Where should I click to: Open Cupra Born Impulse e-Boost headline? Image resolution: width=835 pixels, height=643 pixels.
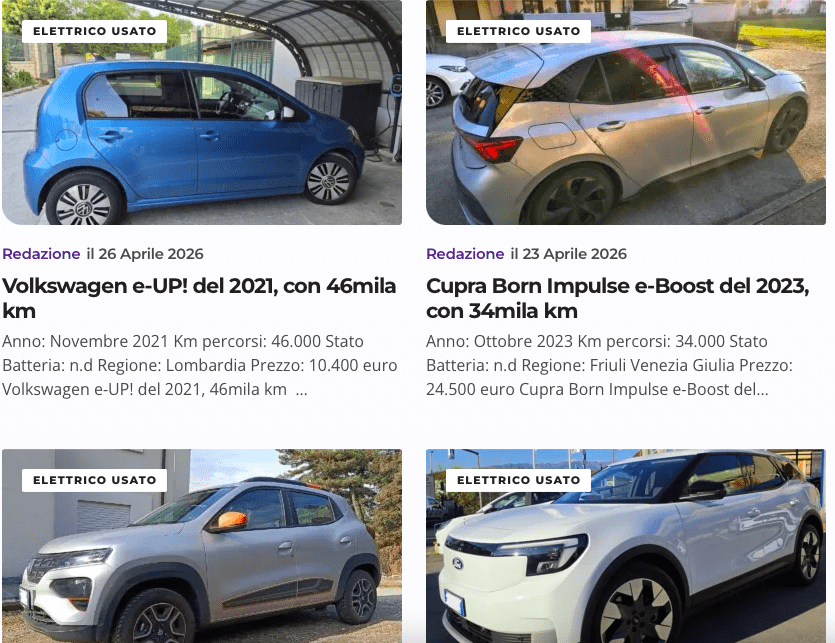(618, 298)
